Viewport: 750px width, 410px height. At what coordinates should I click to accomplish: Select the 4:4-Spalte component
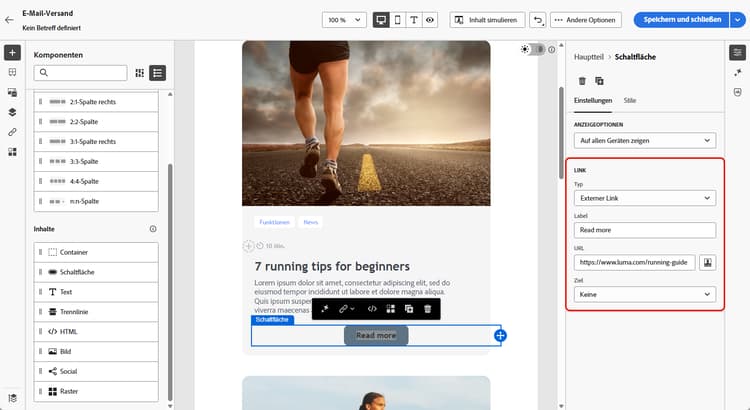(96, 181)
